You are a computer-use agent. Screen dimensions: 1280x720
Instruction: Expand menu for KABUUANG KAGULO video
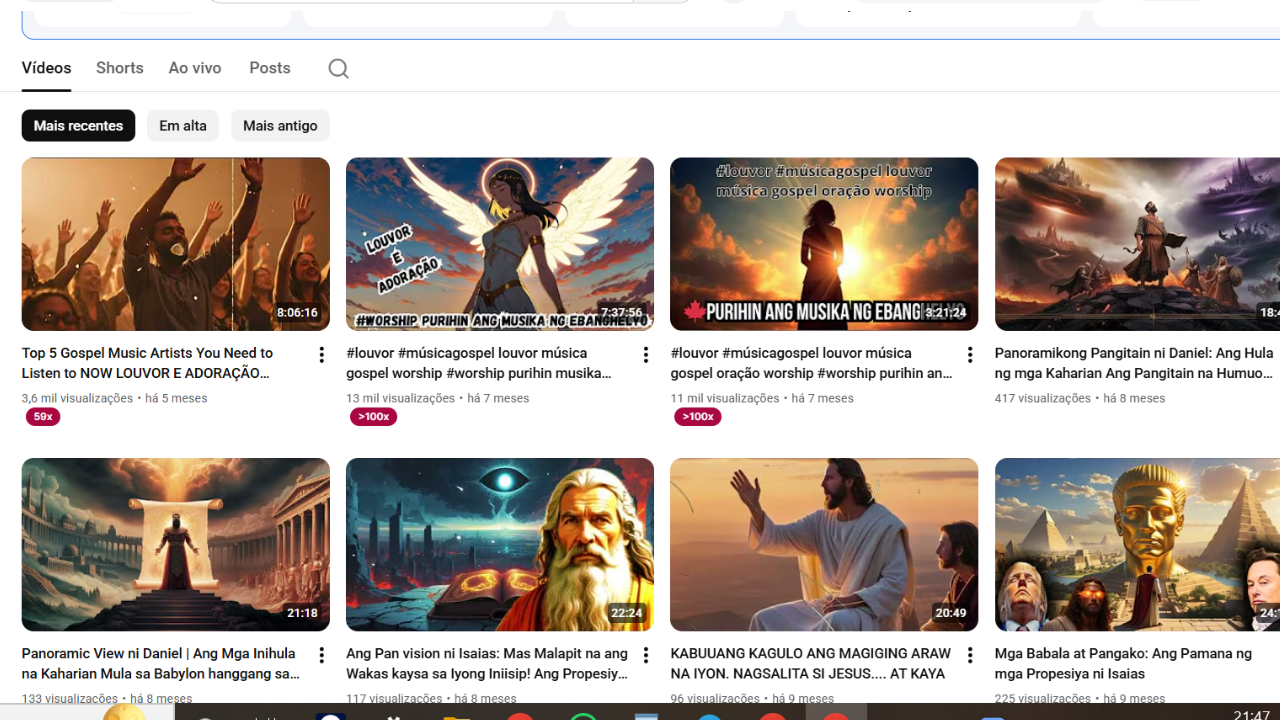[969, 655]
